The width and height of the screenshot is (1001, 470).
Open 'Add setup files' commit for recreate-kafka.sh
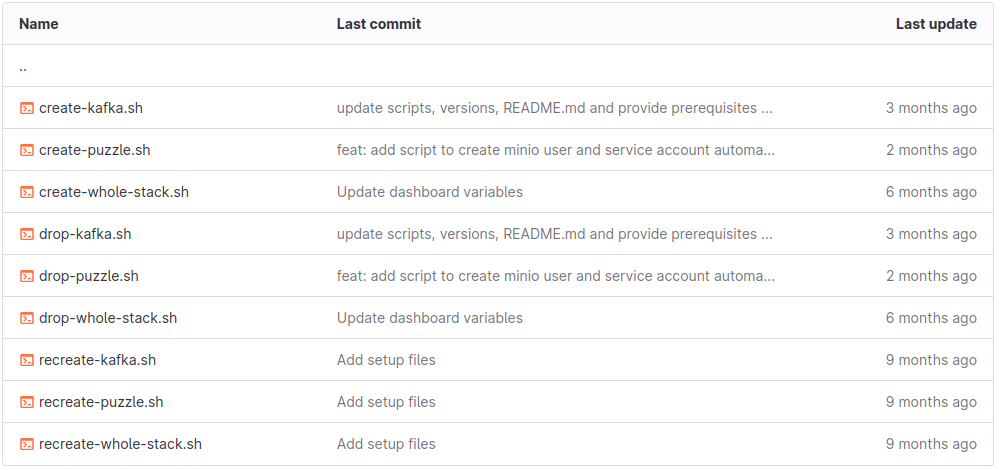(386, 360)
